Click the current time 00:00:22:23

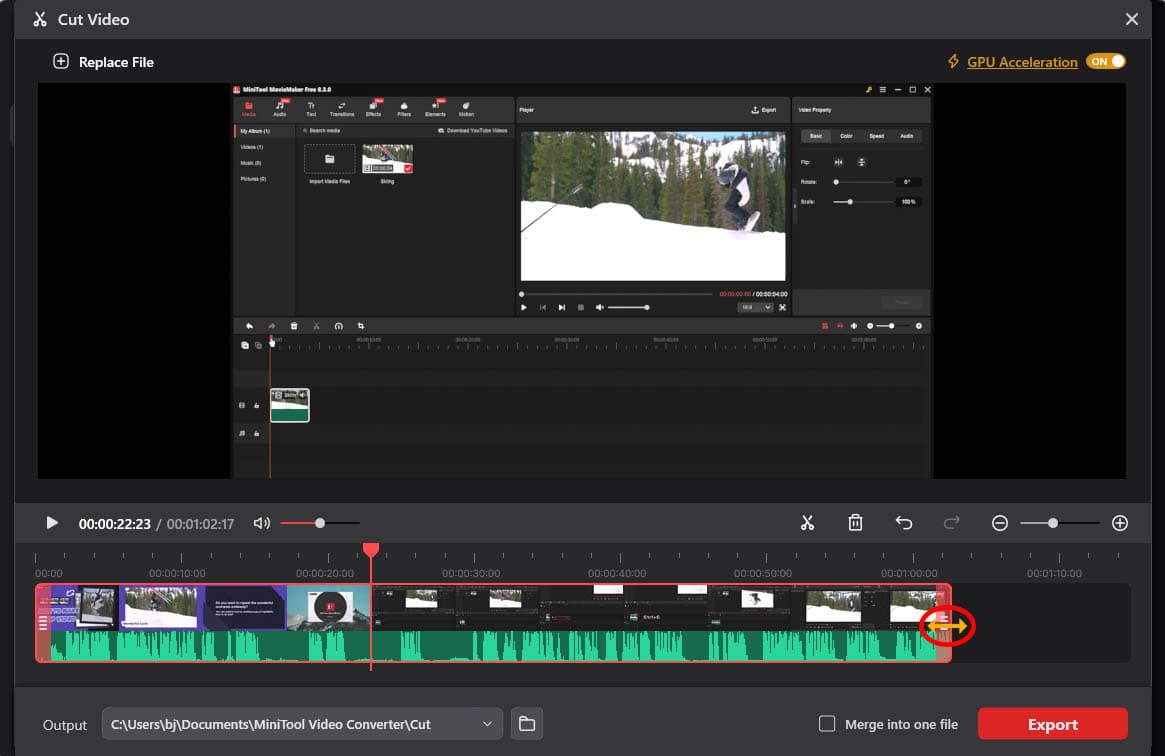coord(114,524)
